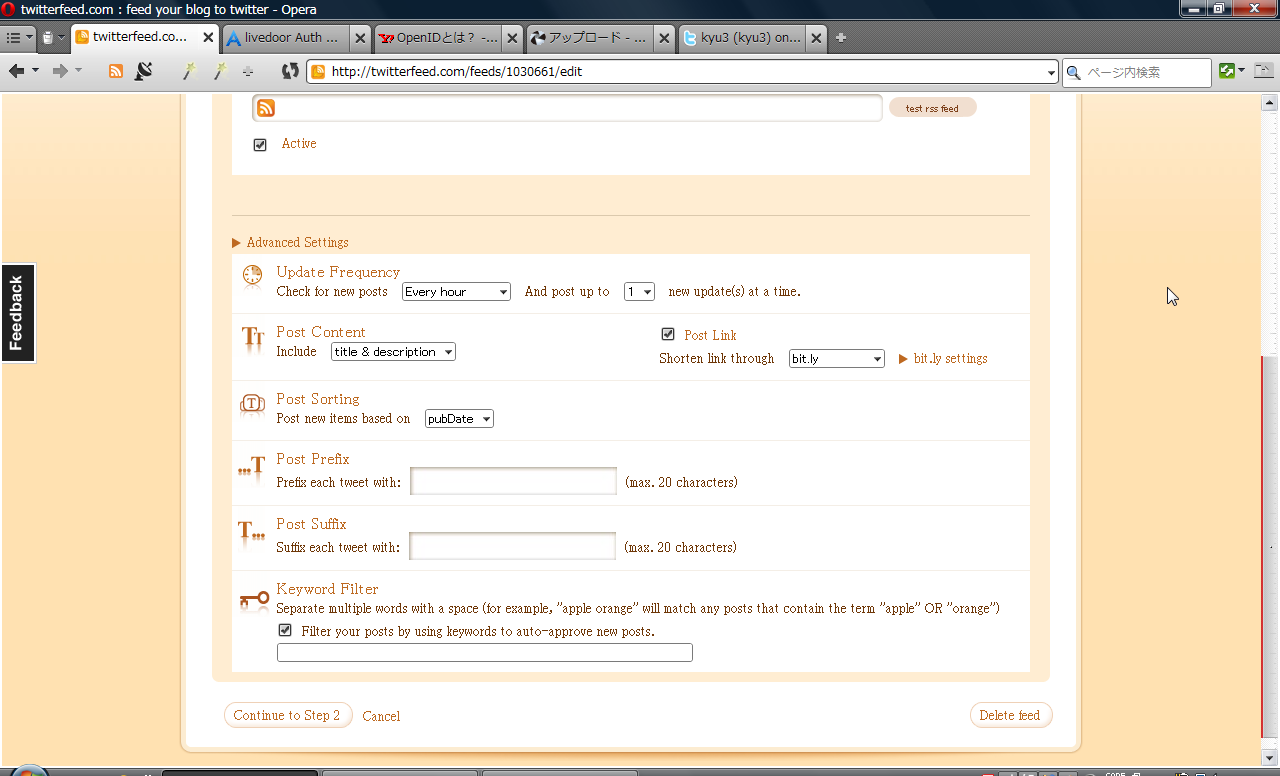
Task: Click the test rss feed button
Action: pos(932,108)
